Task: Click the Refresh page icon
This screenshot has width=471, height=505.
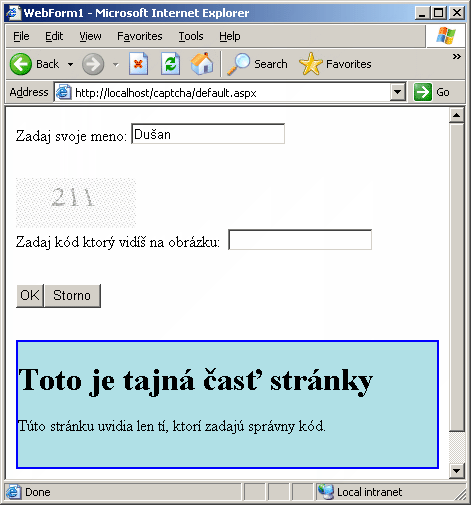Action: (170, 64)
